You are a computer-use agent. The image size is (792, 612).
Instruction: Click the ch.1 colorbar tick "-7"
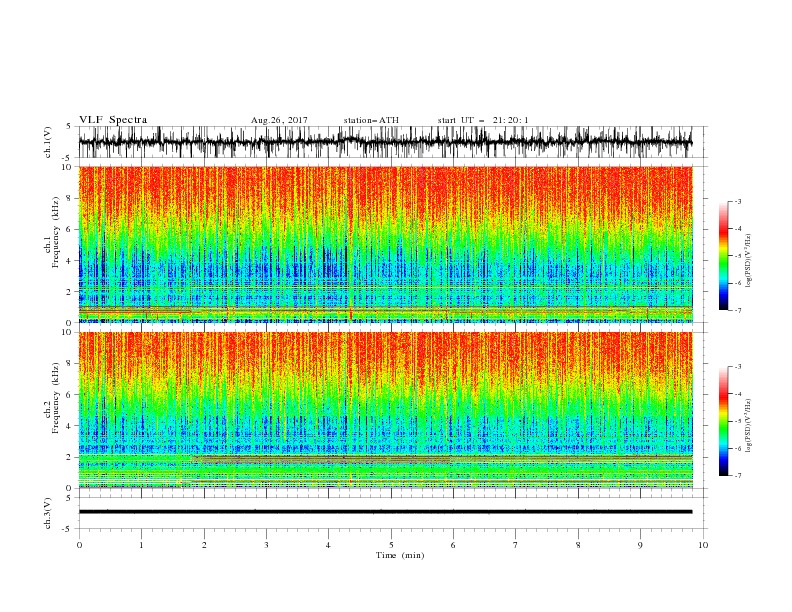tap(738, 310)
